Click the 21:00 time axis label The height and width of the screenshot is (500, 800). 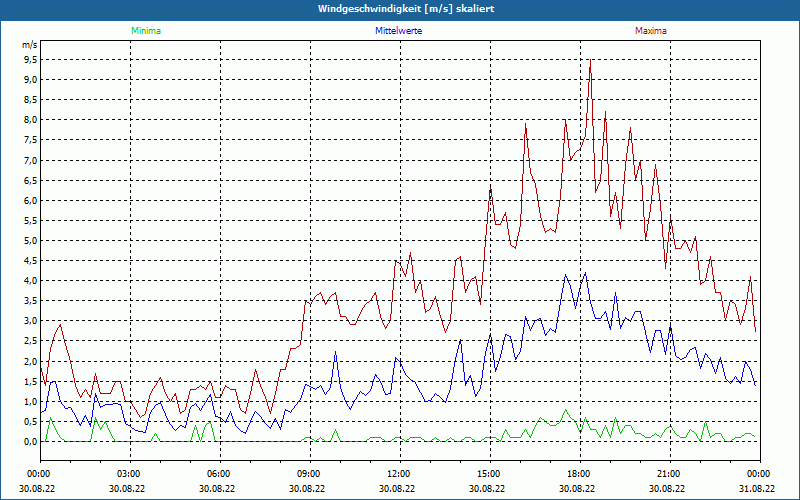click(x=667, y=474)
